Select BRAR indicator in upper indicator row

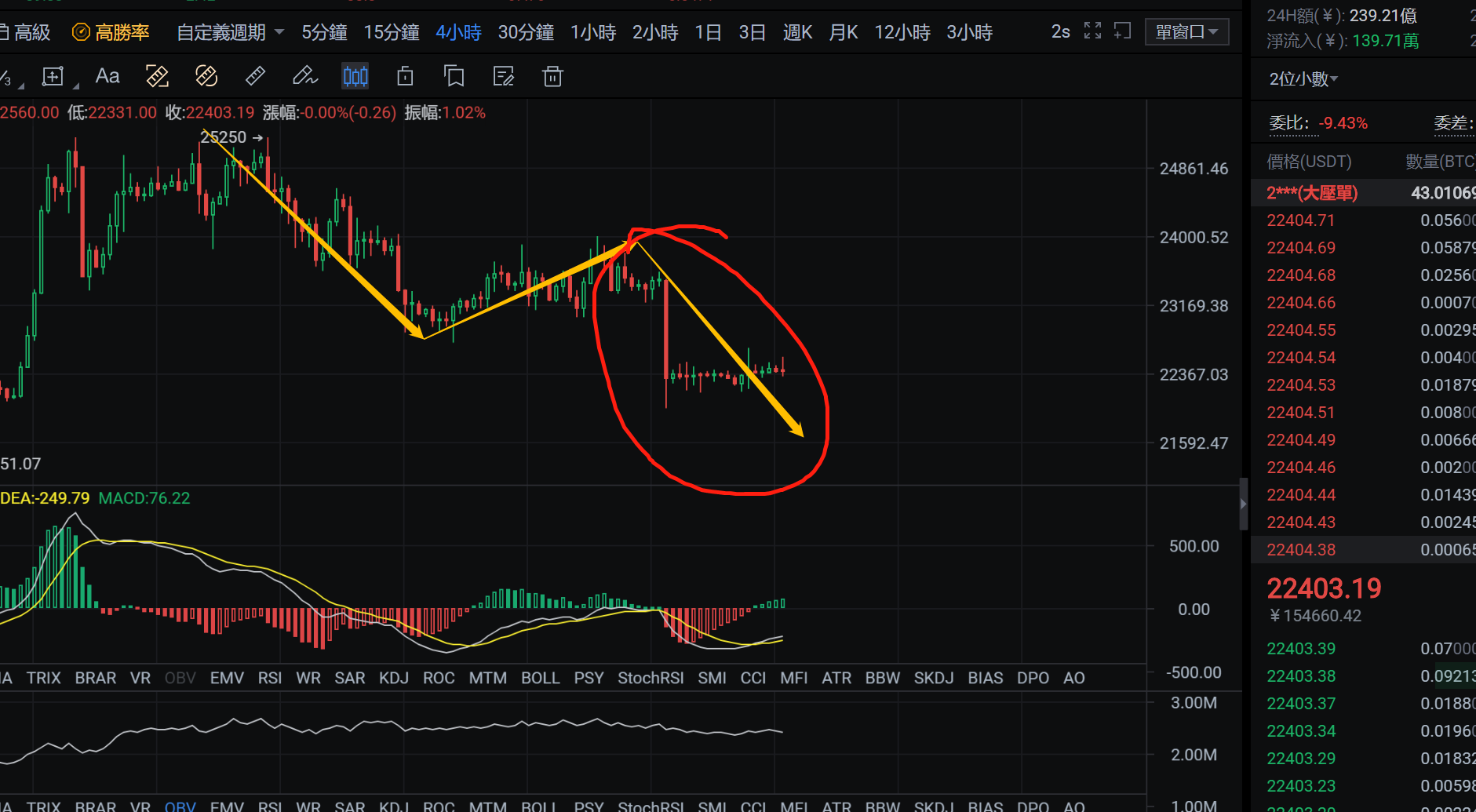click(95, 678)
